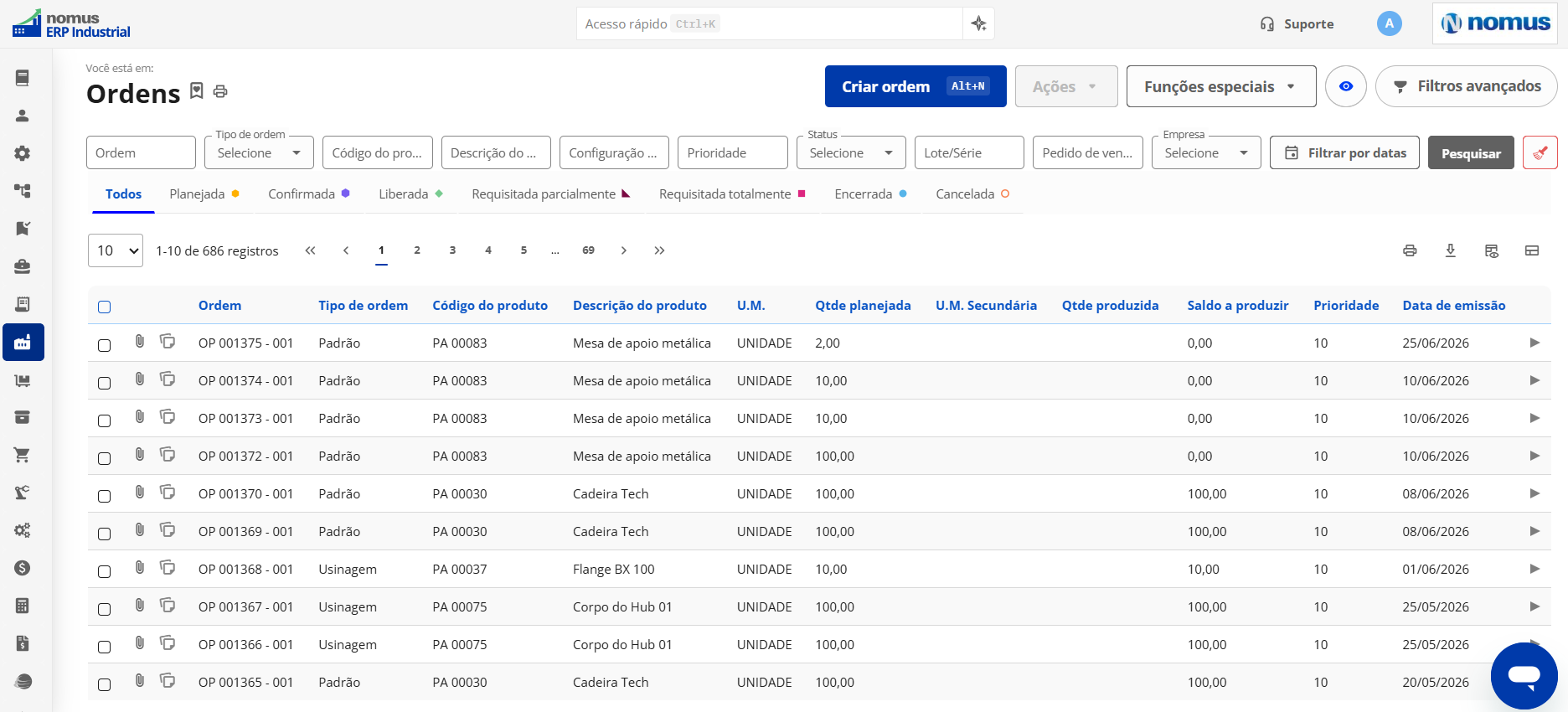1568x712 pixels.
Task: Clear filters with the red eraser icon
Action: point(1540,152)
